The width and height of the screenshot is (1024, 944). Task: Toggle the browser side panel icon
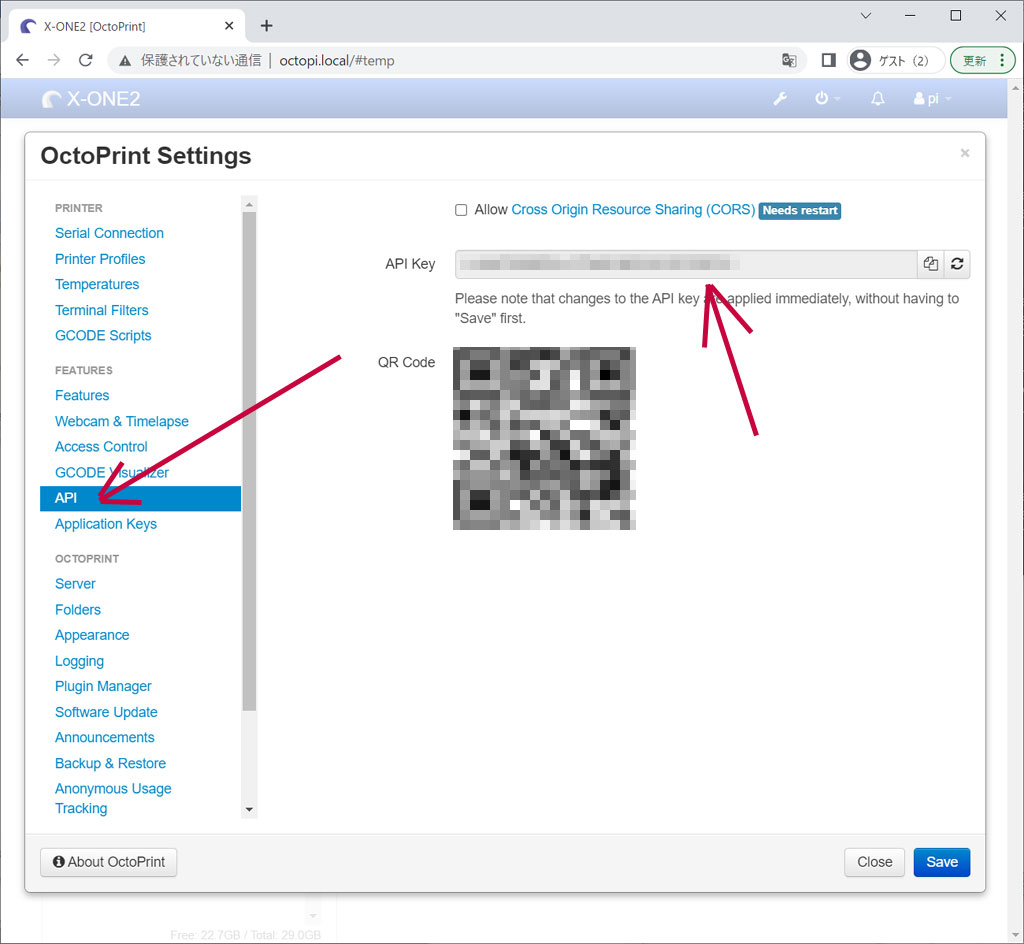point(828,60)
